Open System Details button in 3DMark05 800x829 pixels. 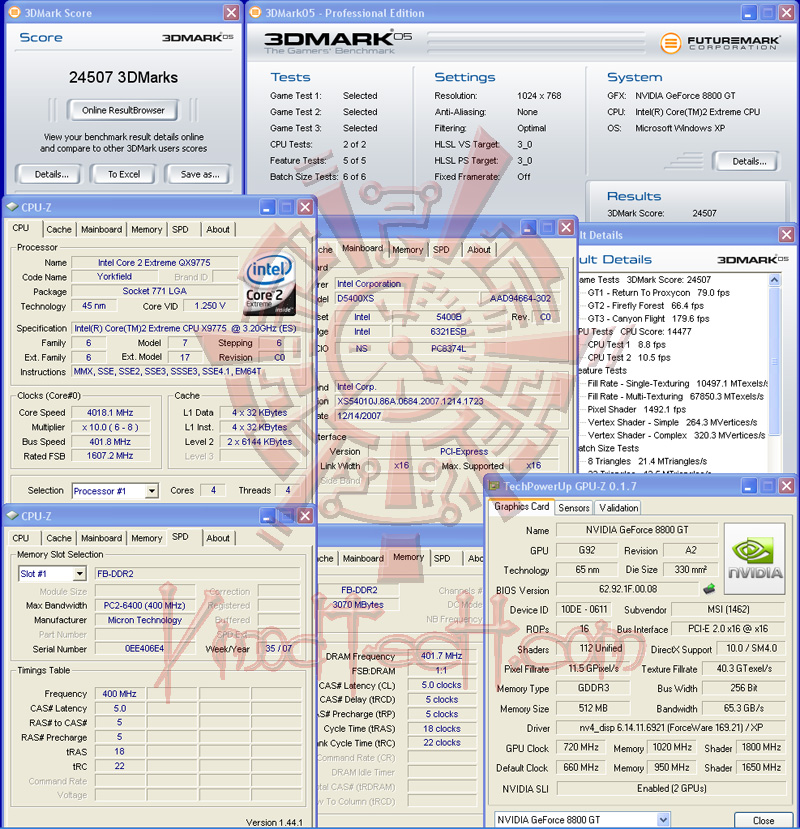tap(748, 161)
